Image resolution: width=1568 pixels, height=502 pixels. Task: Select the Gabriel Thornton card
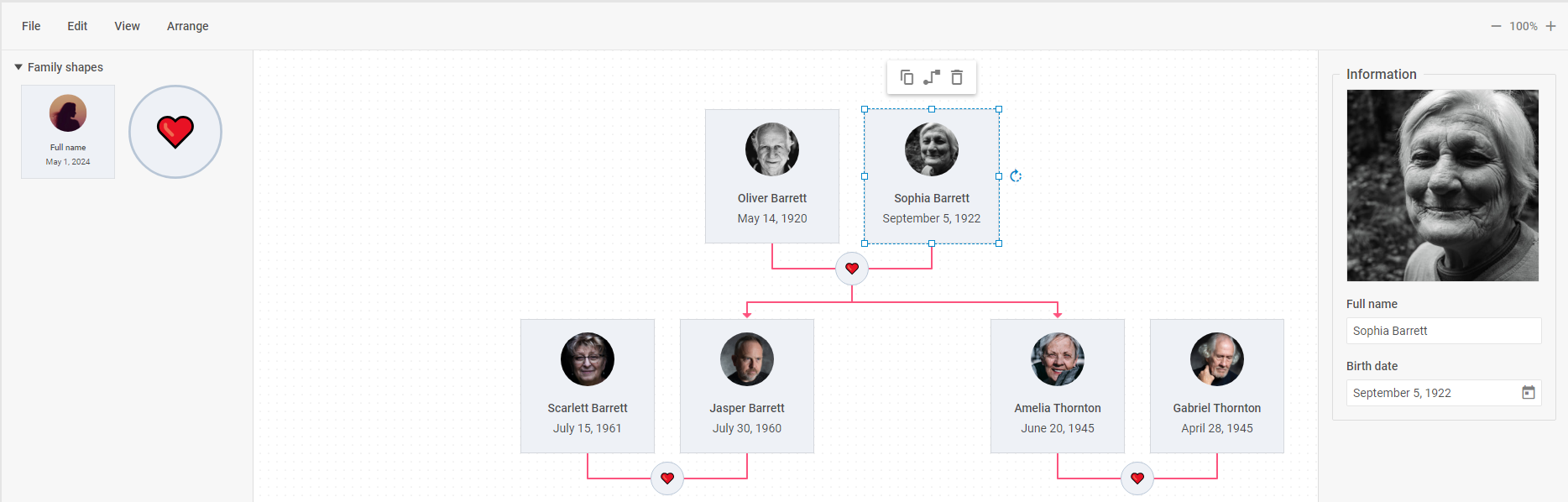[x=1217, y=386]
